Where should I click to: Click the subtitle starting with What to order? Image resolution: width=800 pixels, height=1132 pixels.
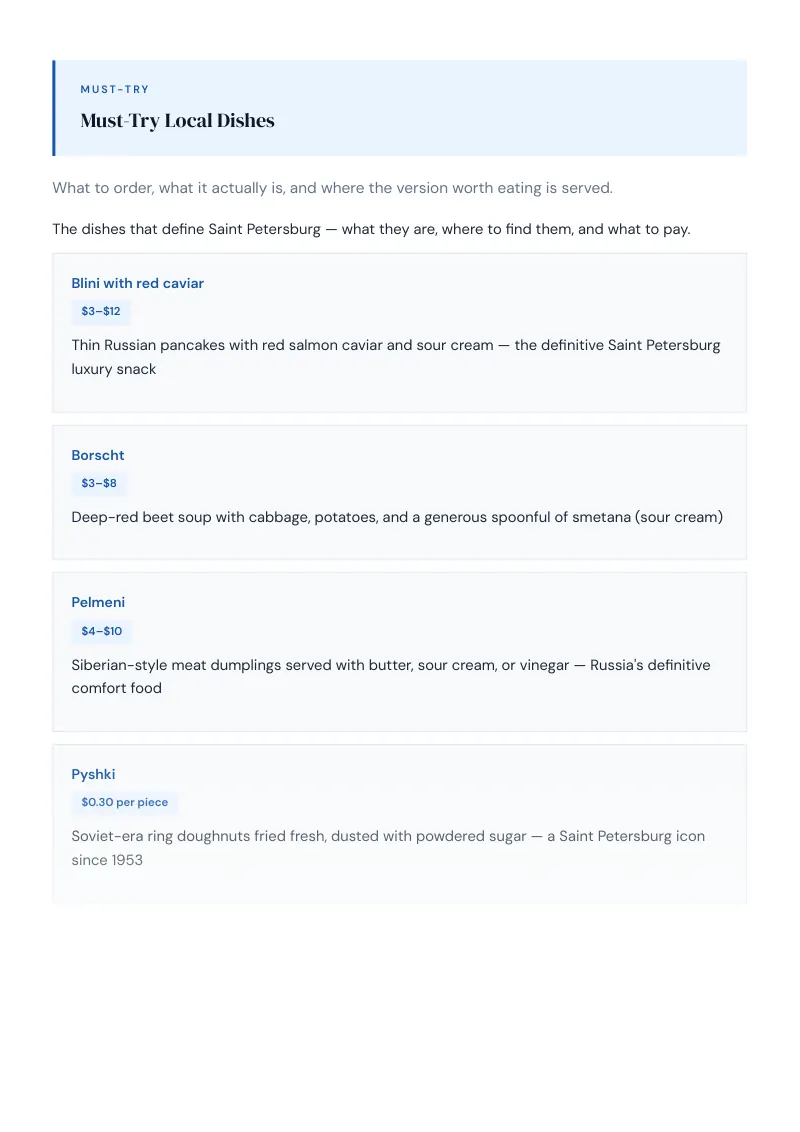tap(332, 188)
